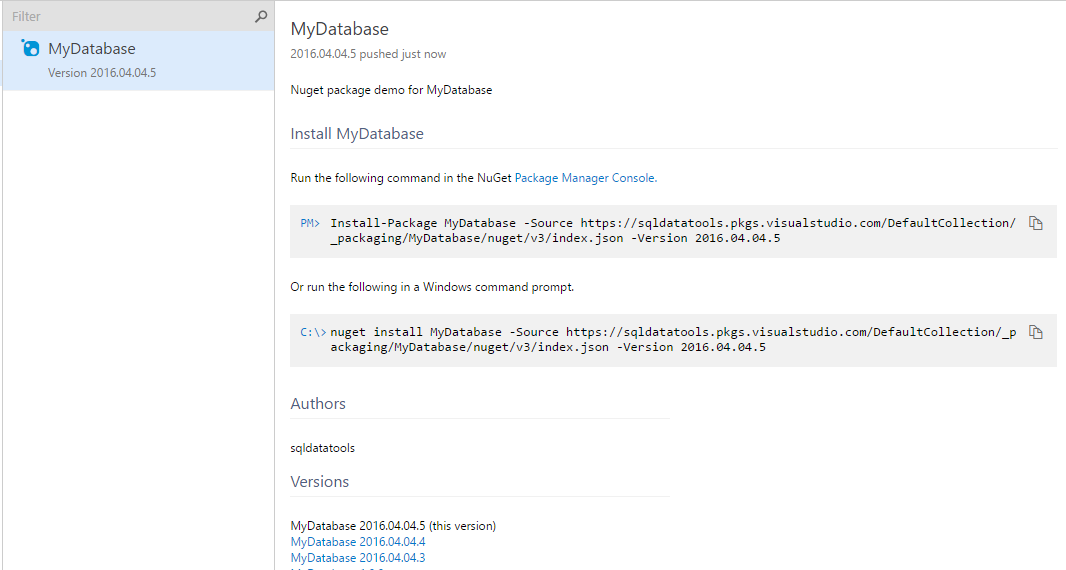
Task: Select the MyDatabase package in list
Action: 139,61
